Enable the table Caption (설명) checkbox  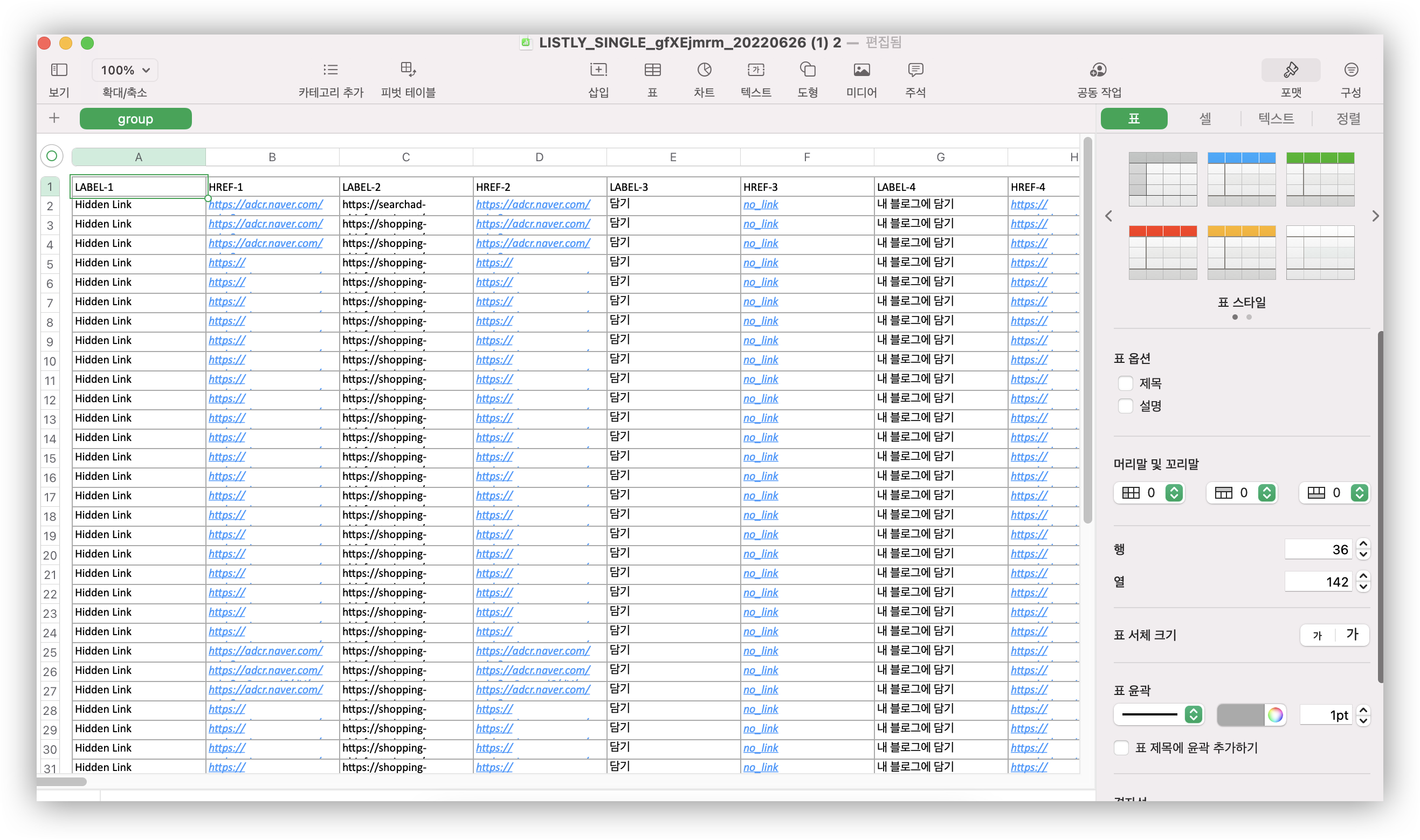pyautogui.click(x=1125, y=406)
